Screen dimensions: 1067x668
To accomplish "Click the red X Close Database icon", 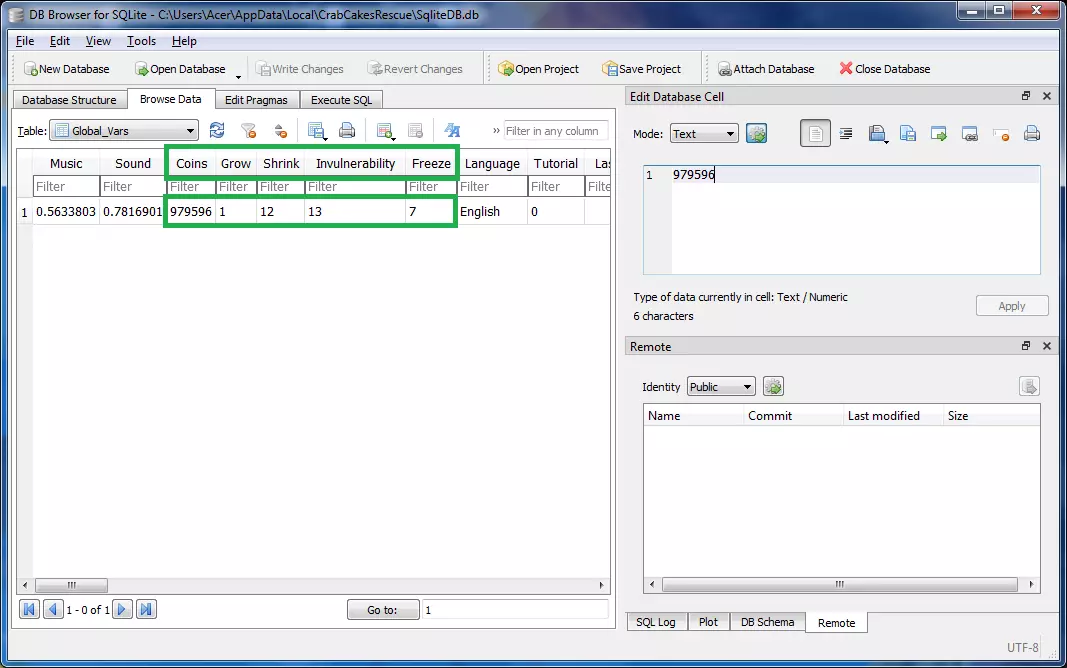I will 846,68.
